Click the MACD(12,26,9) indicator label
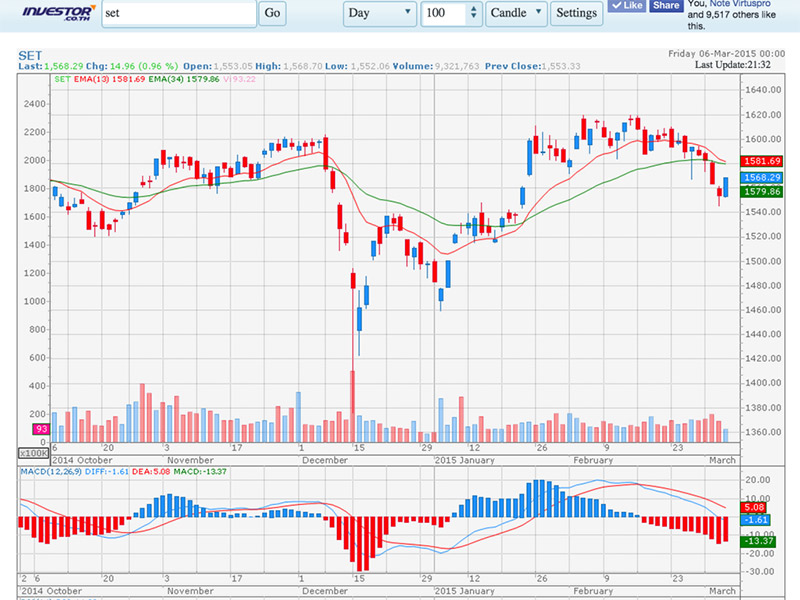Viewport: 800px width, 600px height. pos(51,471)
